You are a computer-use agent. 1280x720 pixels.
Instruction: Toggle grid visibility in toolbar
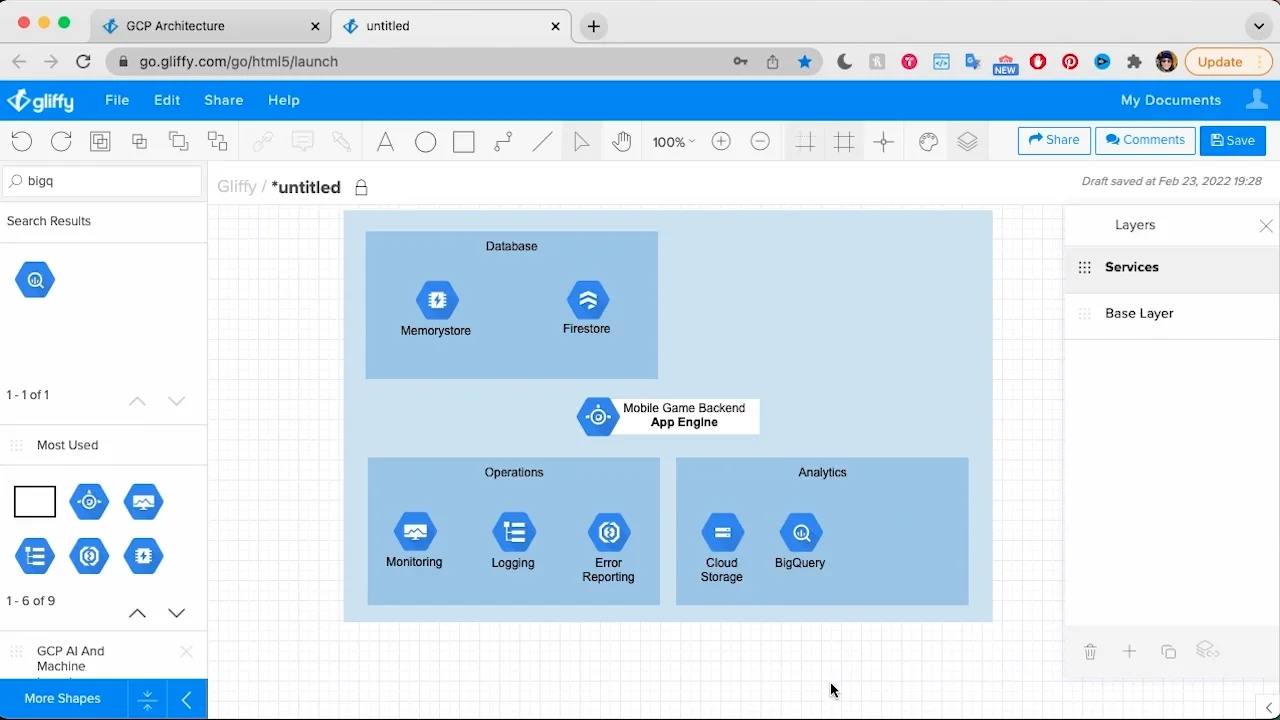[x=844, y=142]
